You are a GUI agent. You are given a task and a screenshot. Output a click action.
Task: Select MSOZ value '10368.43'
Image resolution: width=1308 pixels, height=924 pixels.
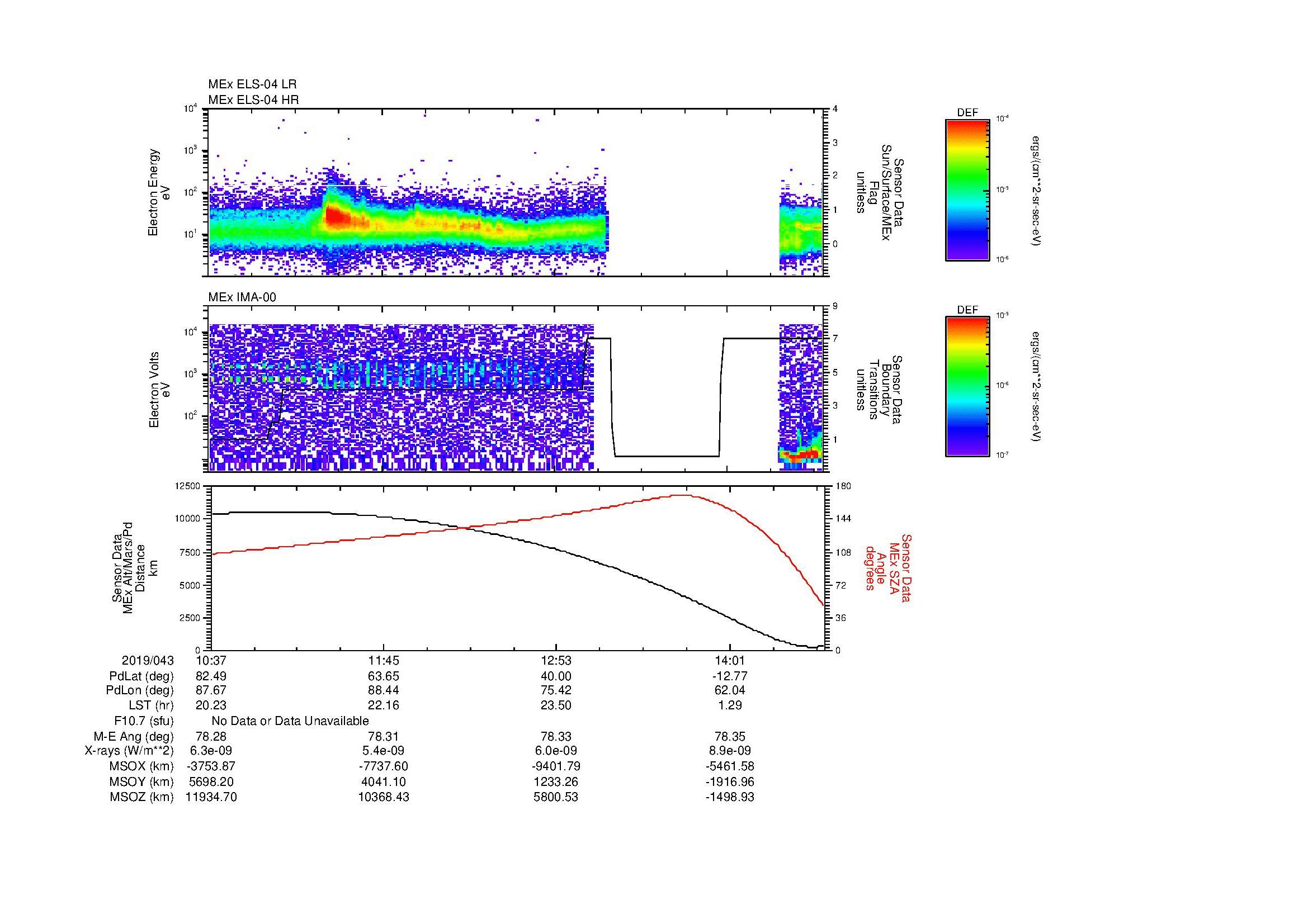coord(384,797)
